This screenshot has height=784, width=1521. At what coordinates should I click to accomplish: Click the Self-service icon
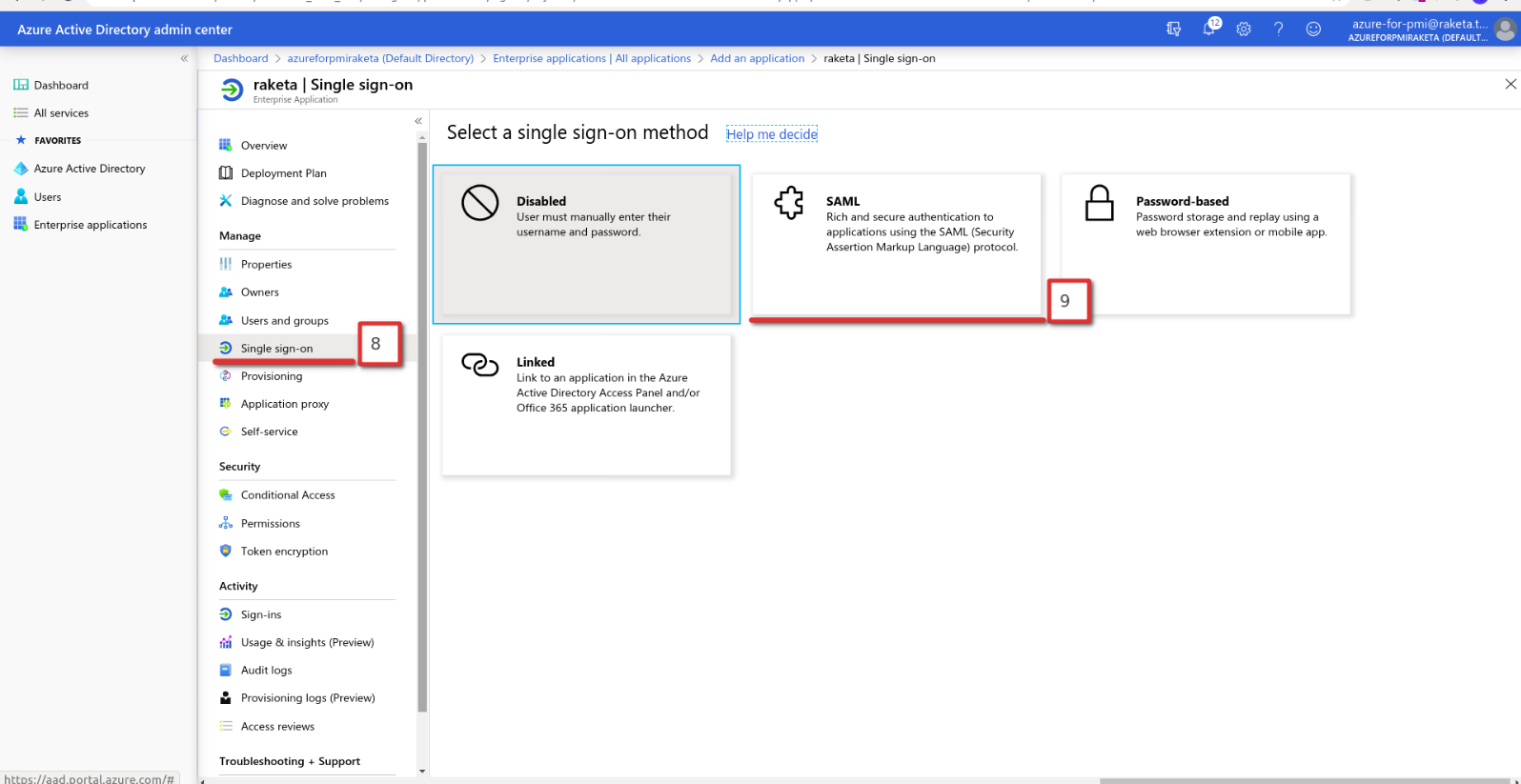(226, 431)
